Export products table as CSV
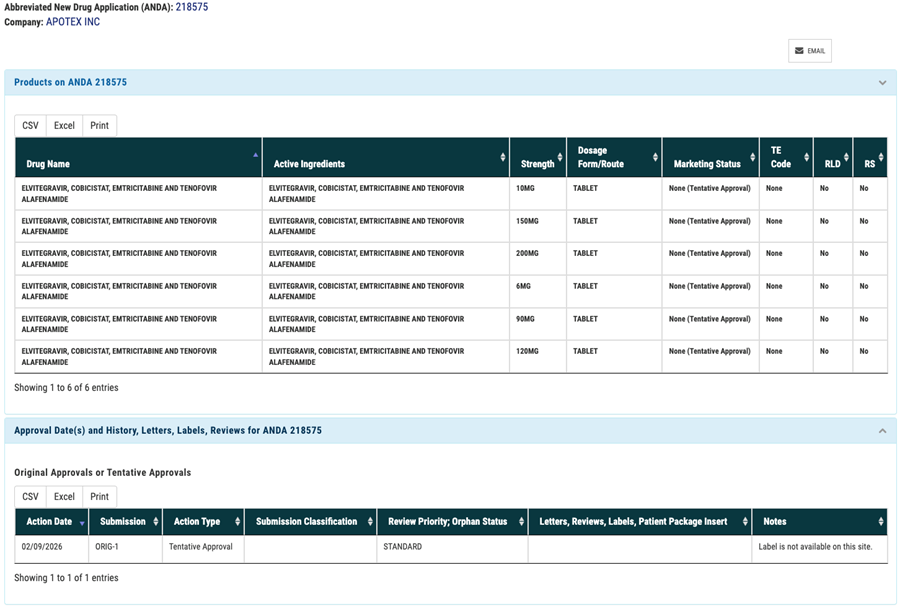This screenshot has width=900, height=609. [31, 126]
